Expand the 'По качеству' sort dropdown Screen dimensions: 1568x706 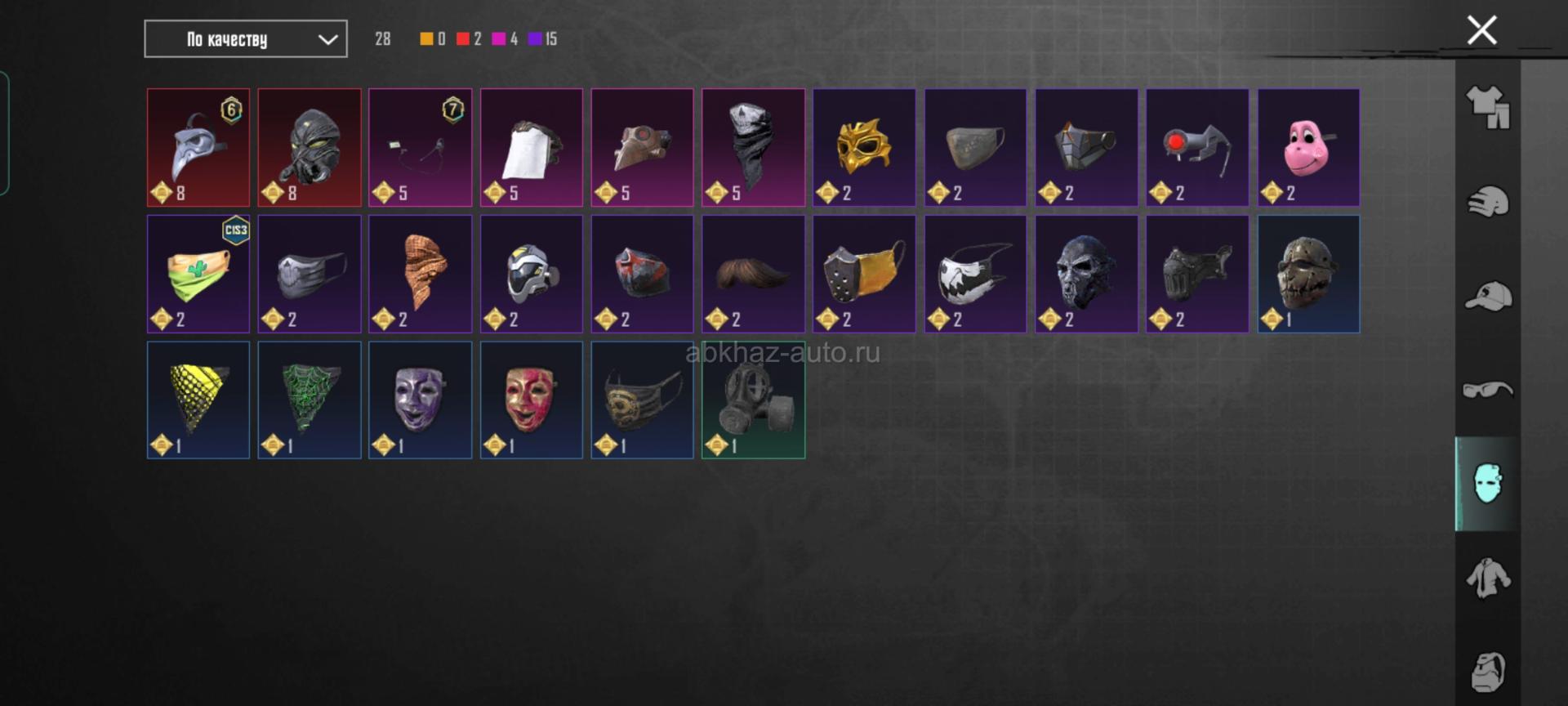click(x=246, y=39)
